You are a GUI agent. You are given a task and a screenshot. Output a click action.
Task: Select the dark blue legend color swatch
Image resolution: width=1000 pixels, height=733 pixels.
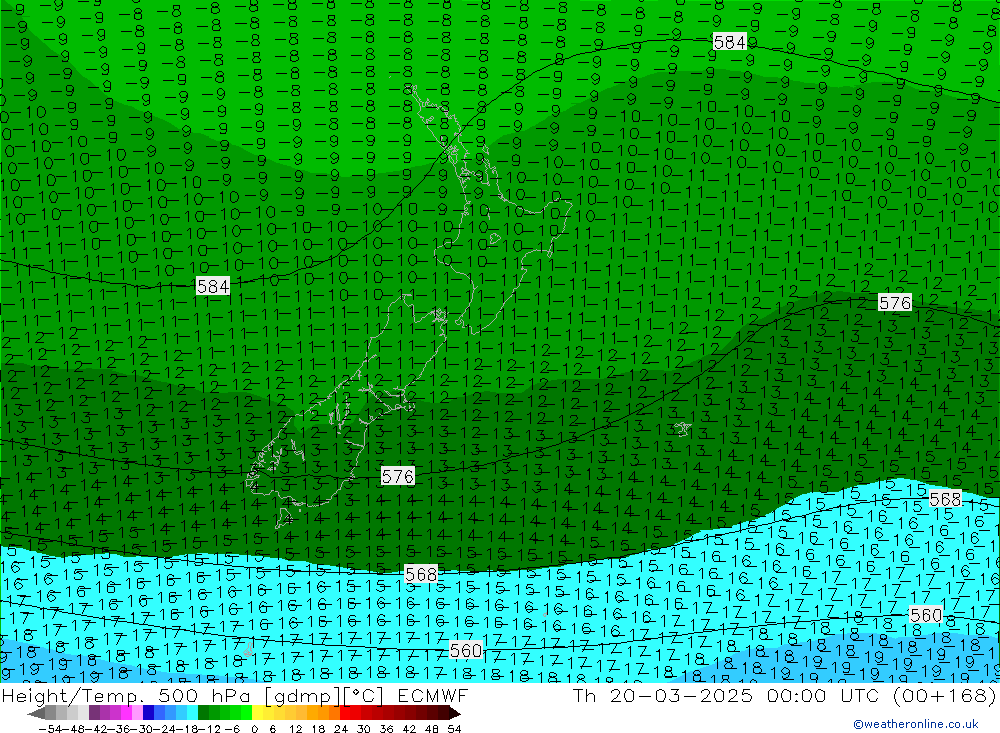point(149,714)
